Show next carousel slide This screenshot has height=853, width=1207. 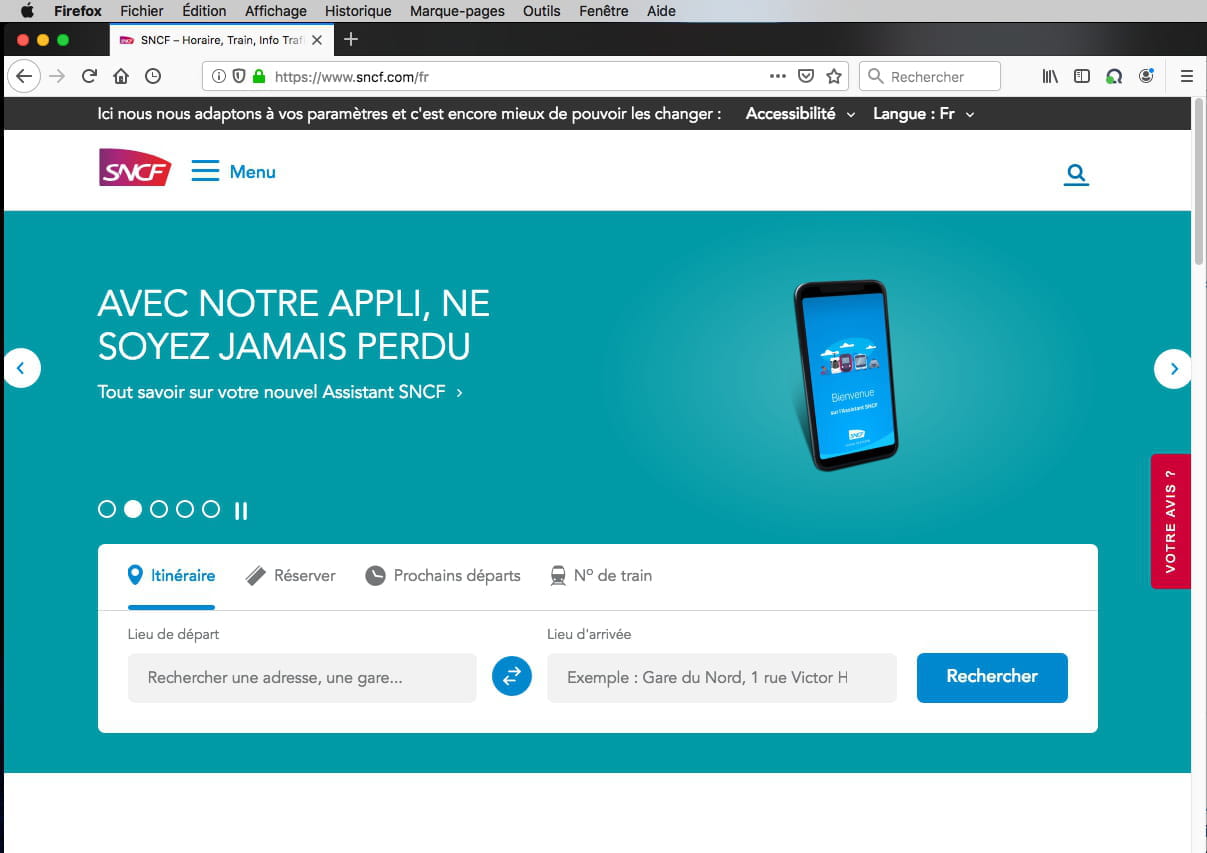click(1173, 368)
